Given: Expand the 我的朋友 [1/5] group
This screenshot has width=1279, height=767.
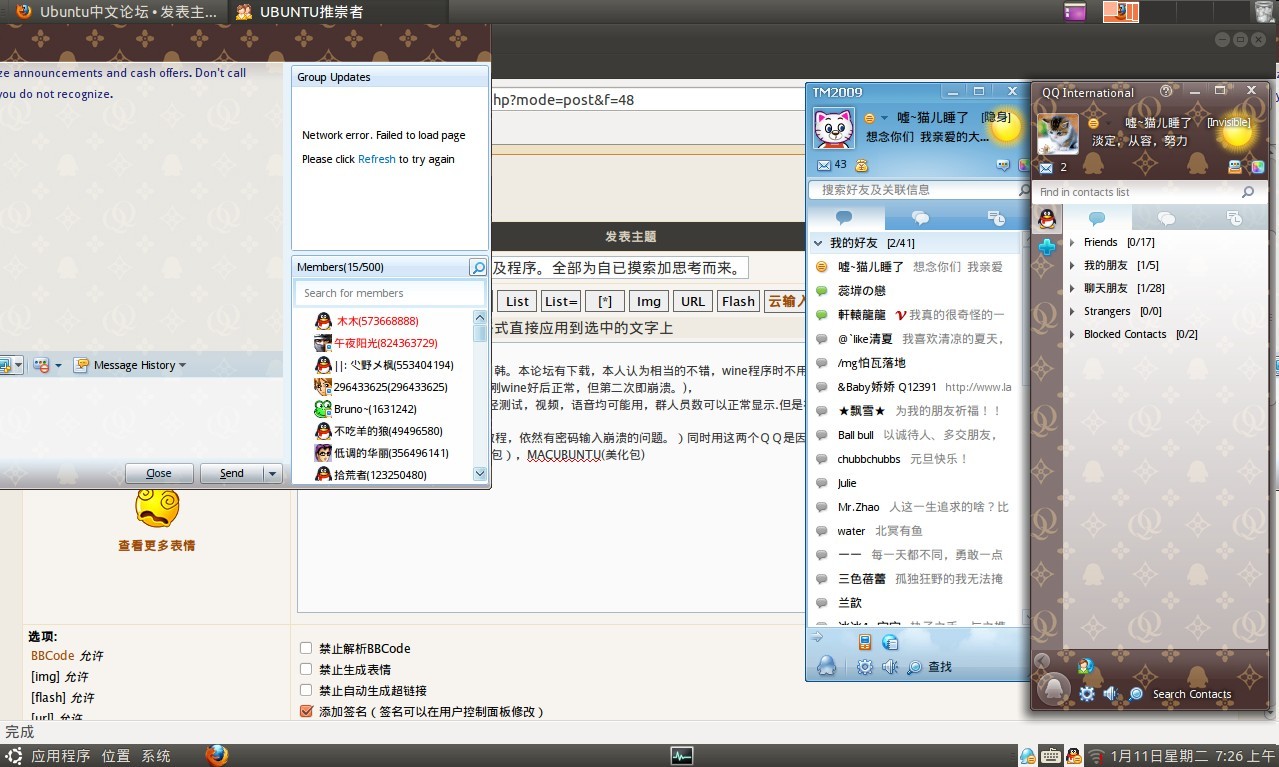Looking at the screenshot, I should 1072,265.
